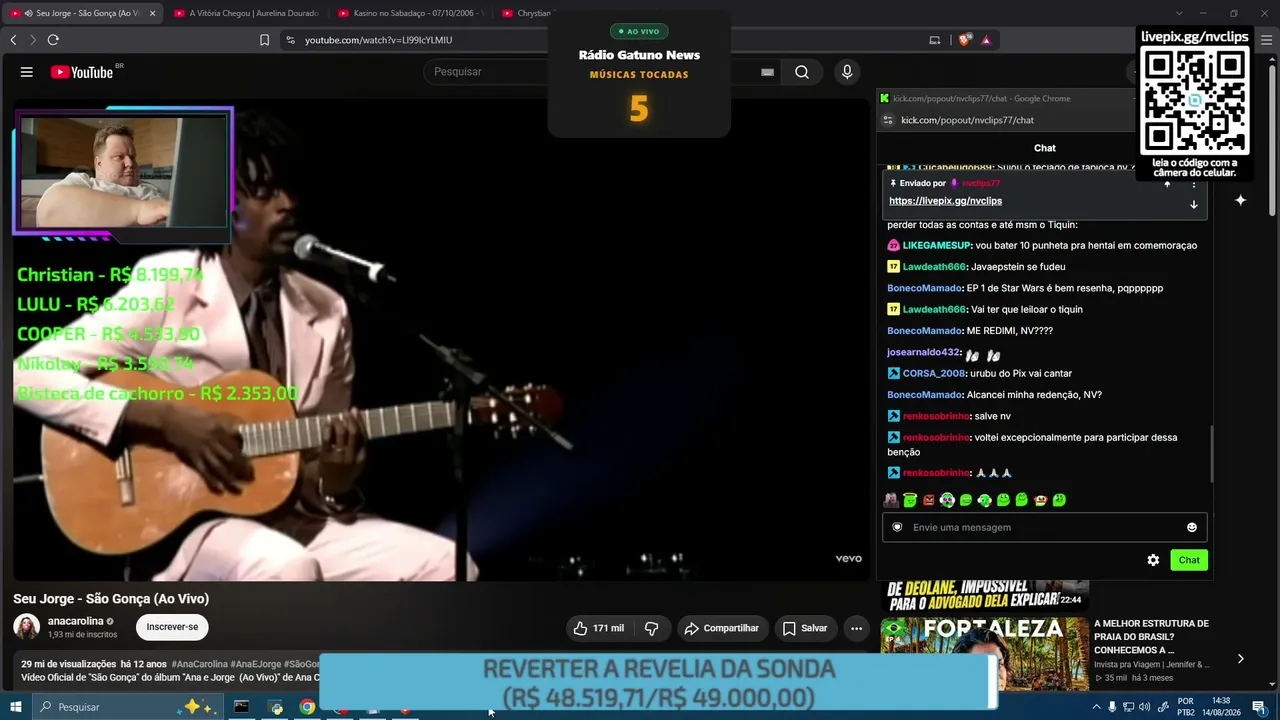Click the Compartilhar share button
The height and width of the screenshot is (720, 1280).
click(x=721, y=628)
